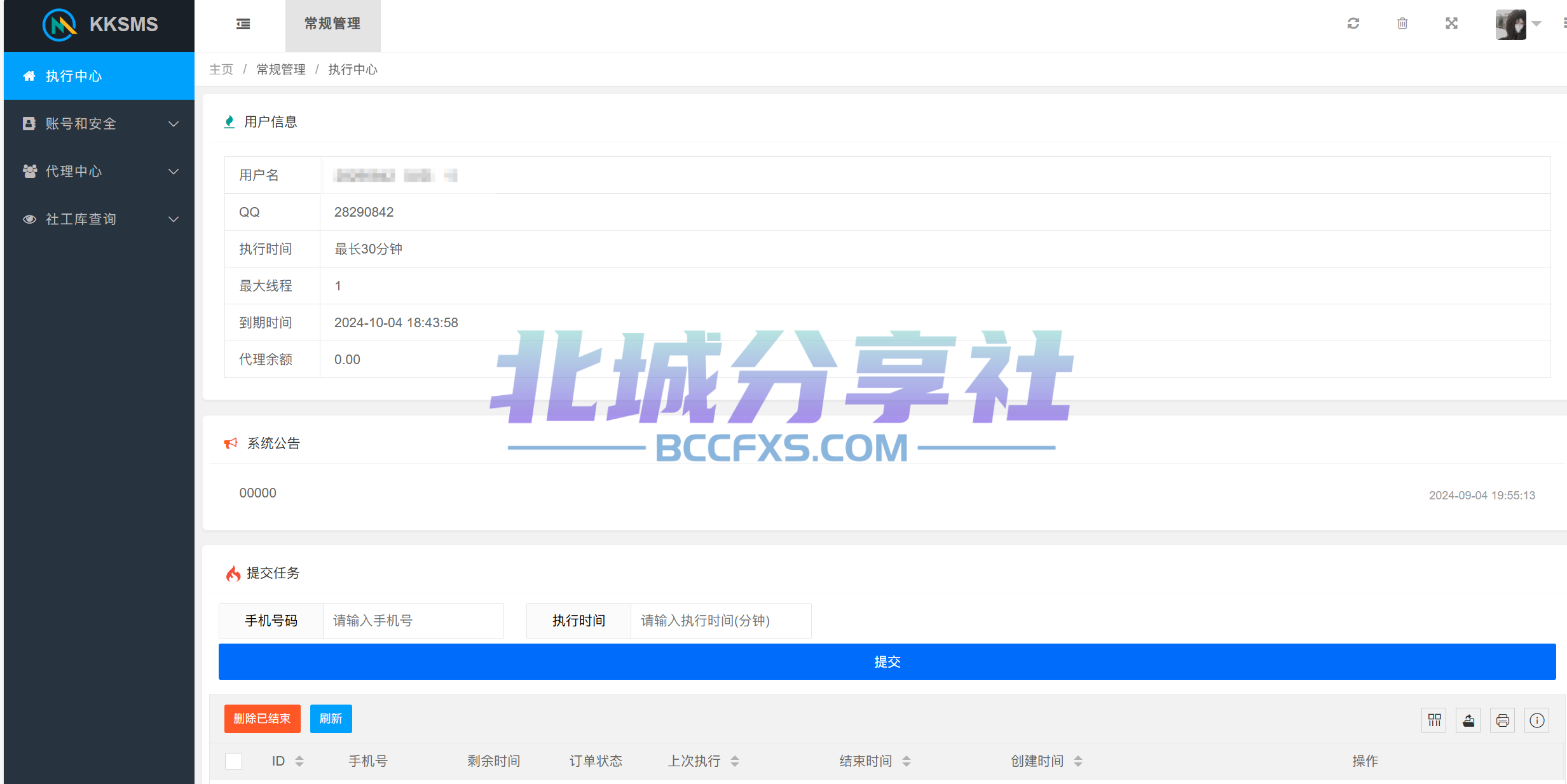Click the 删除已结束 button
This screenshot has height=784, width=1567.
(x=262, y=719)
